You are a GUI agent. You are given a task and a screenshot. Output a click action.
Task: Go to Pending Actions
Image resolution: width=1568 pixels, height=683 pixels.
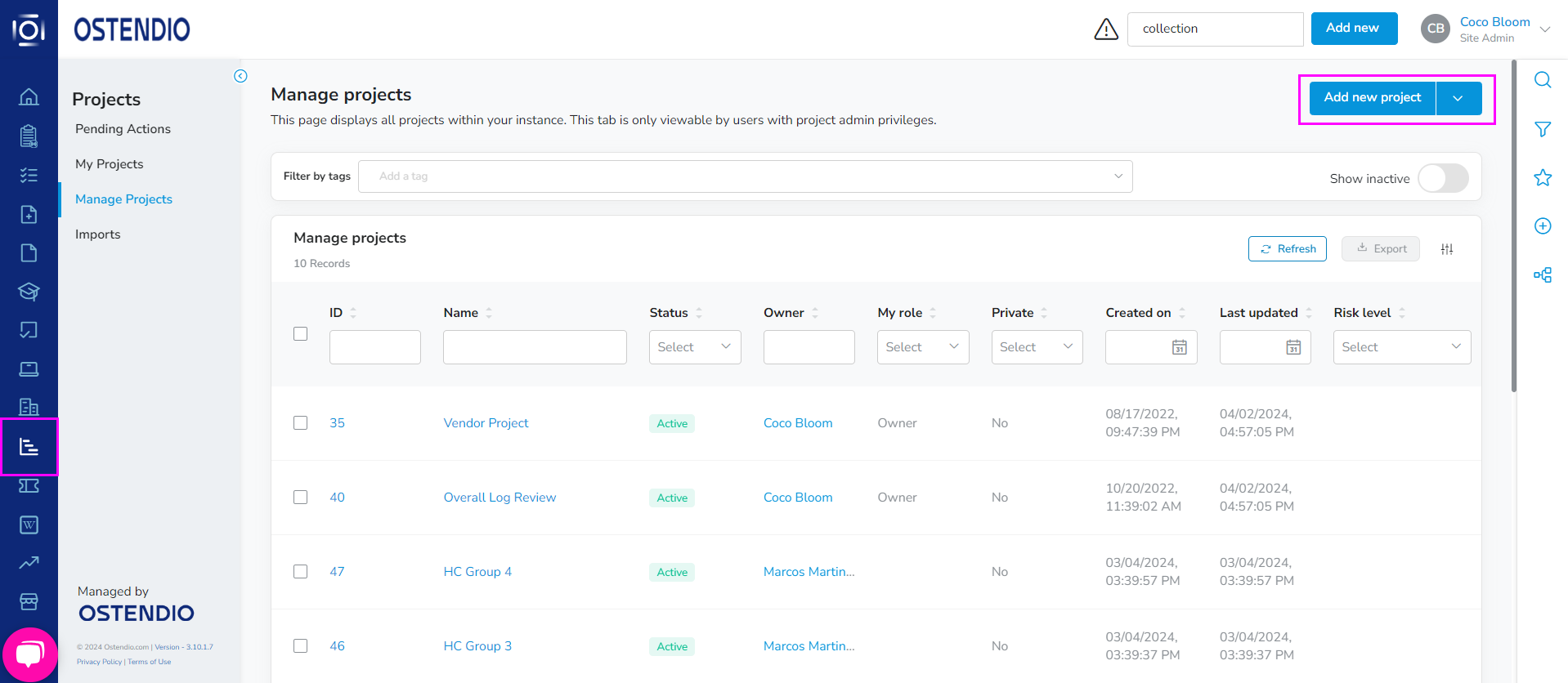click(x=123, y=129)
